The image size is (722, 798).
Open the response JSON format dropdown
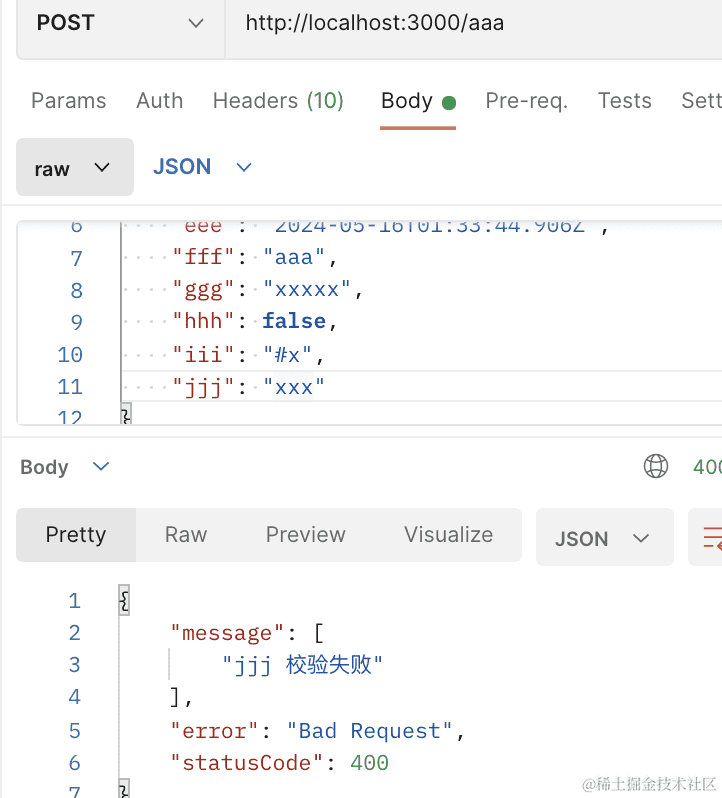pos(603,539)
